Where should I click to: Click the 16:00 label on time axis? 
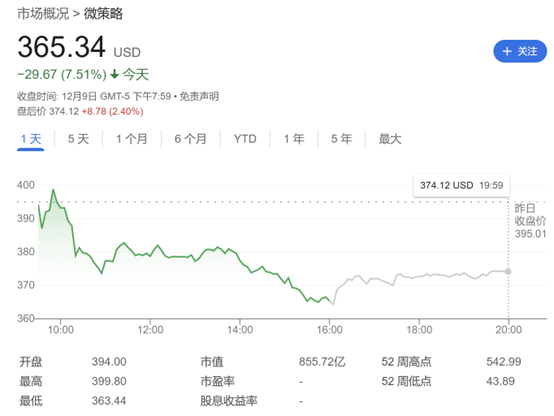click(x=329, y=330)
